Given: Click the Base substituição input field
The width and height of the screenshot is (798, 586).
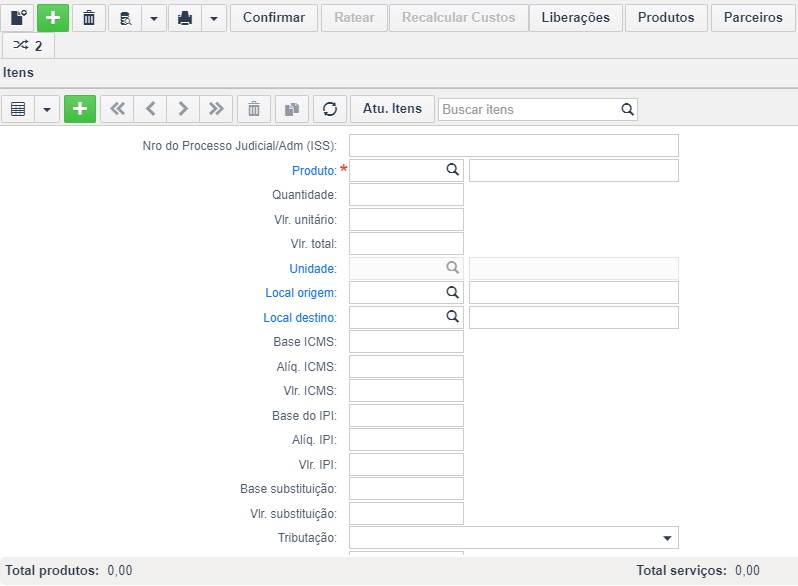Looking at the screenshot, I should click(x=406, y=489).
